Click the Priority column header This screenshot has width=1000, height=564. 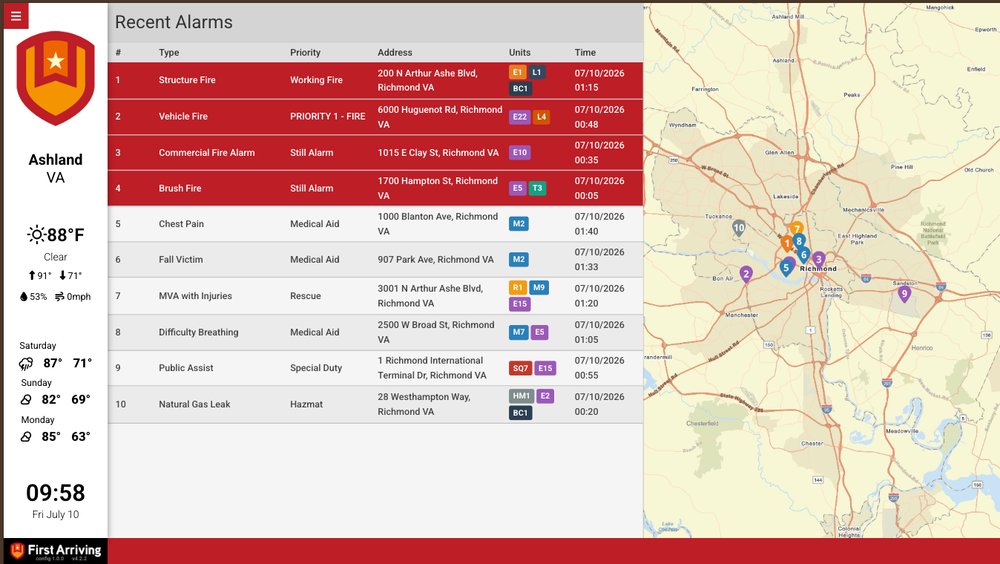tap(305, 52)
